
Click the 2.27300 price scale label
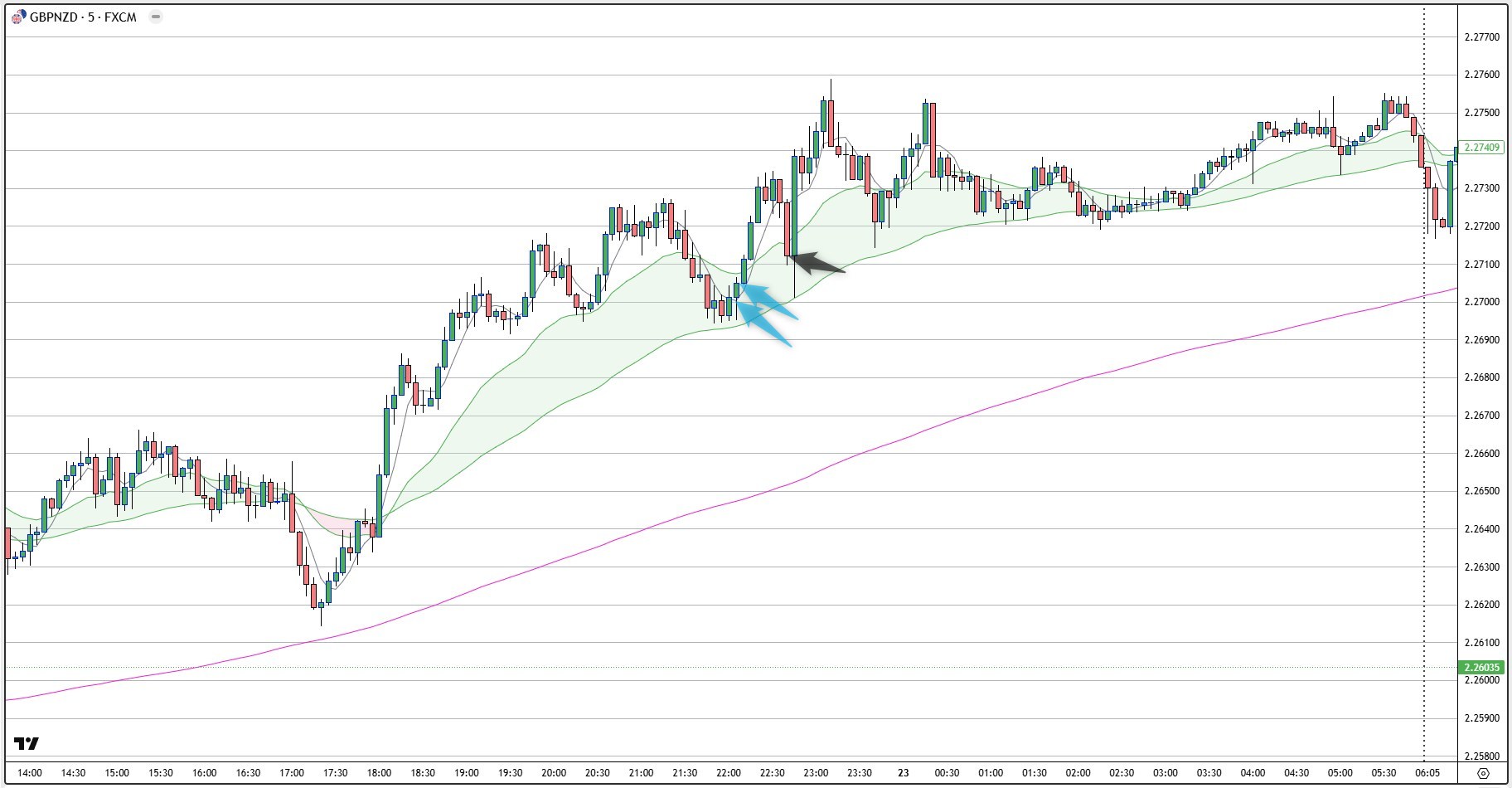[x=1481, y=188]
